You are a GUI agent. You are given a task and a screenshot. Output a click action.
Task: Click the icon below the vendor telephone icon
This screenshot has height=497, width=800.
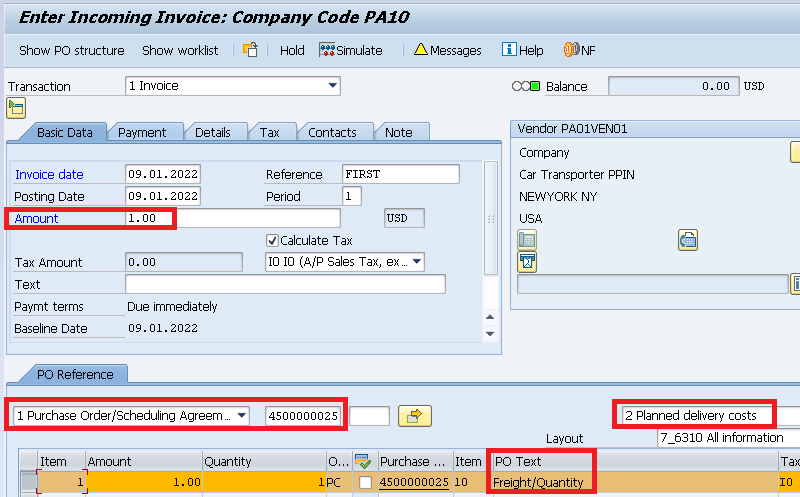(527, 261)
